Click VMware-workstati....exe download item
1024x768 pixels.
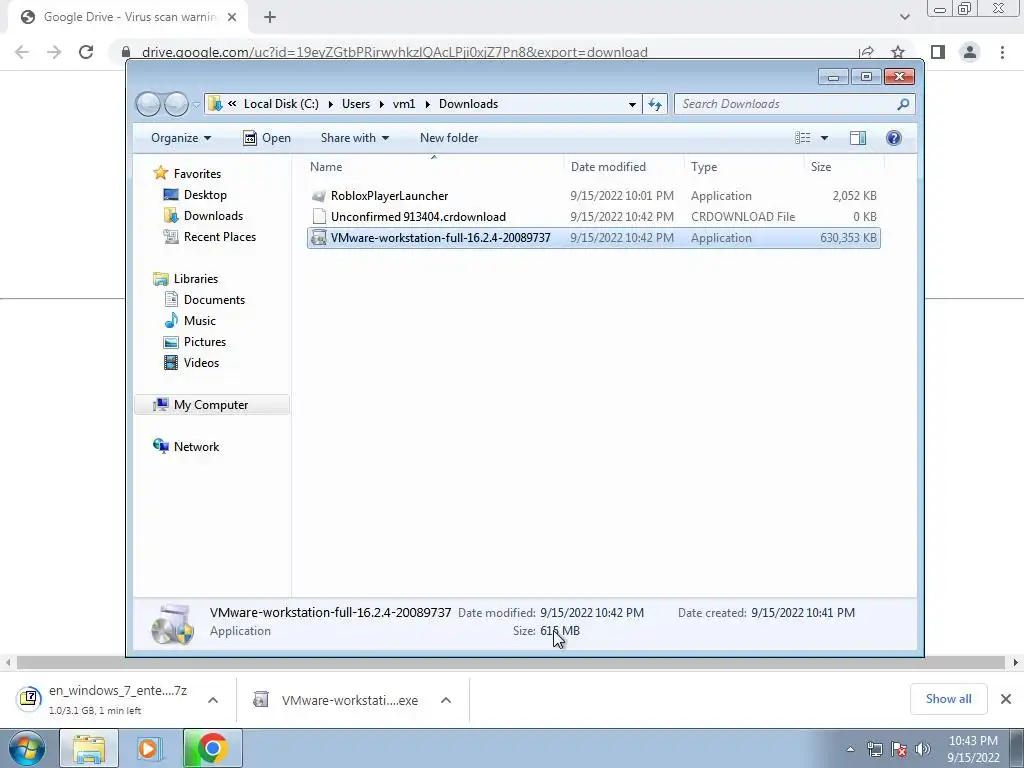click(x=336, y=700)
